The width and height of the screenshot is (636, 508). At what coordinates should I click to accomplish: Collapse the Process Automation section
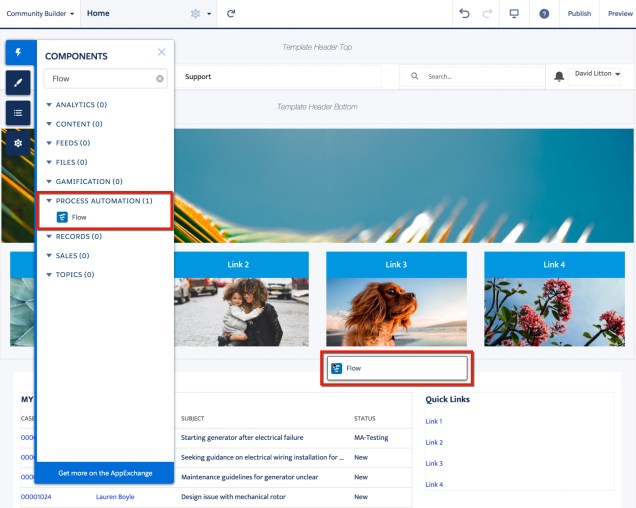tap(49, 201)
